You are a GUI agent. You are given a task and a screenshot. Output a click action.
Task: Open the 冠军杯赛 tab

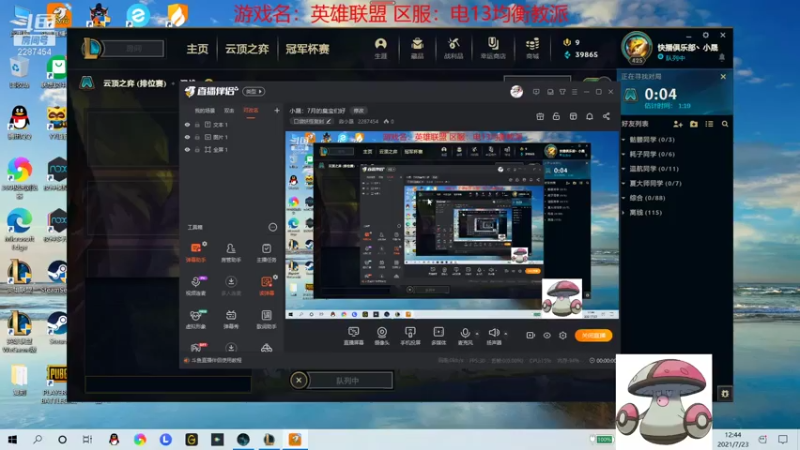[x=307, y=49]
